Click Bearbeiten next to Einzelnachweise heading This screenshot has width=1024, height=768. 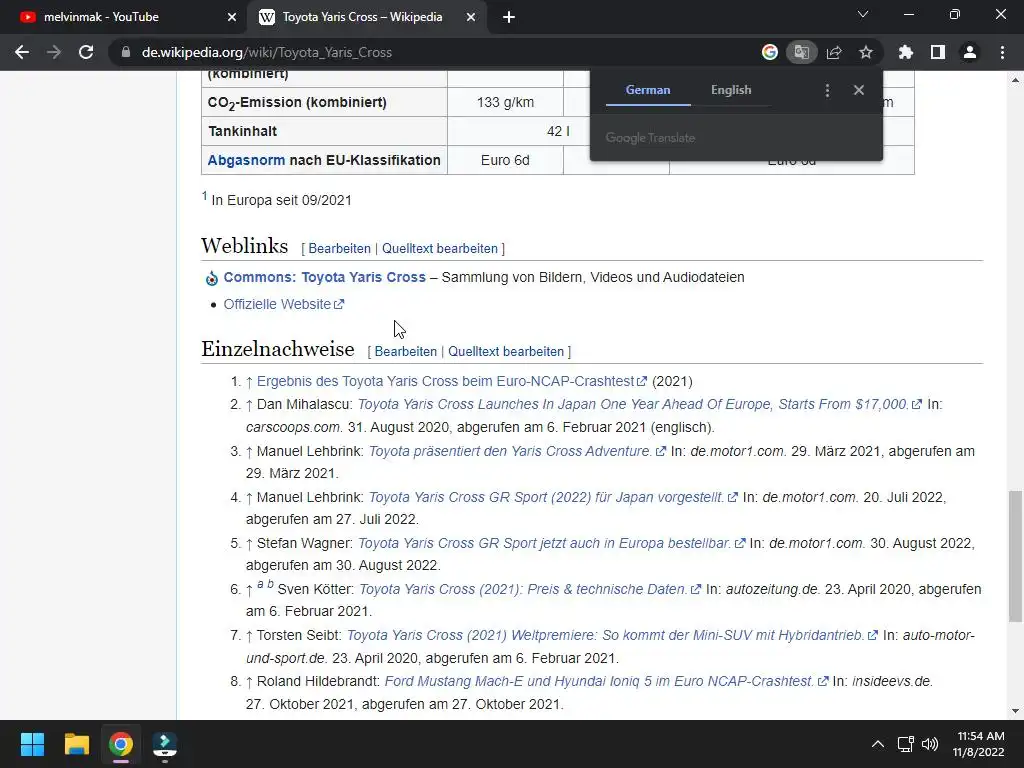(406, 351)
